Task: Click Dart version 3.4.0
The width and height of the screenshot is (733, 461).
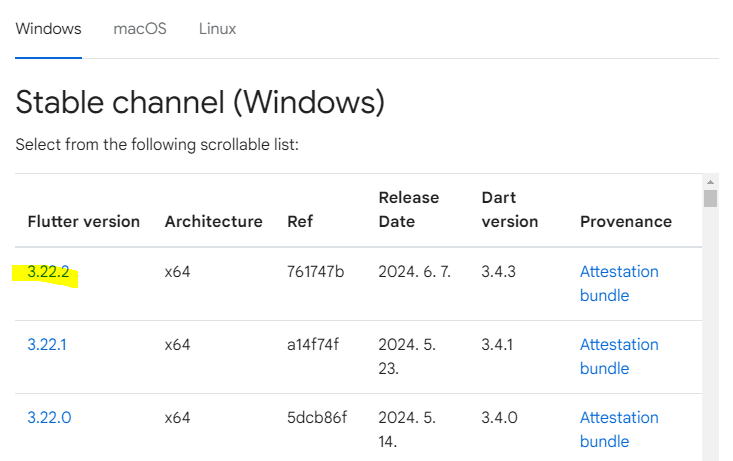Action: point(499,418)
